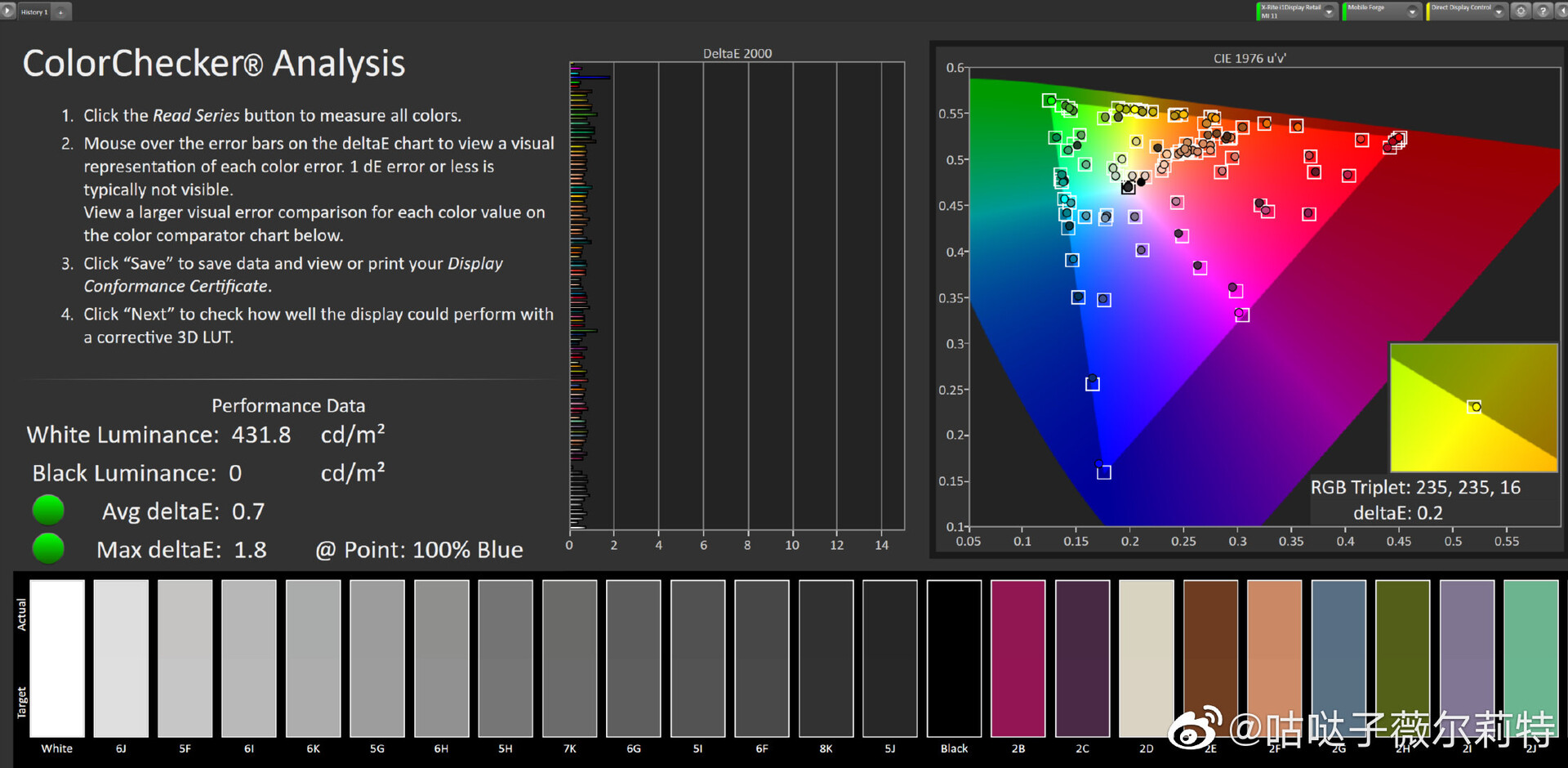Select the White color comparator swatch
Screen dimensions: 1568x768
57,659
